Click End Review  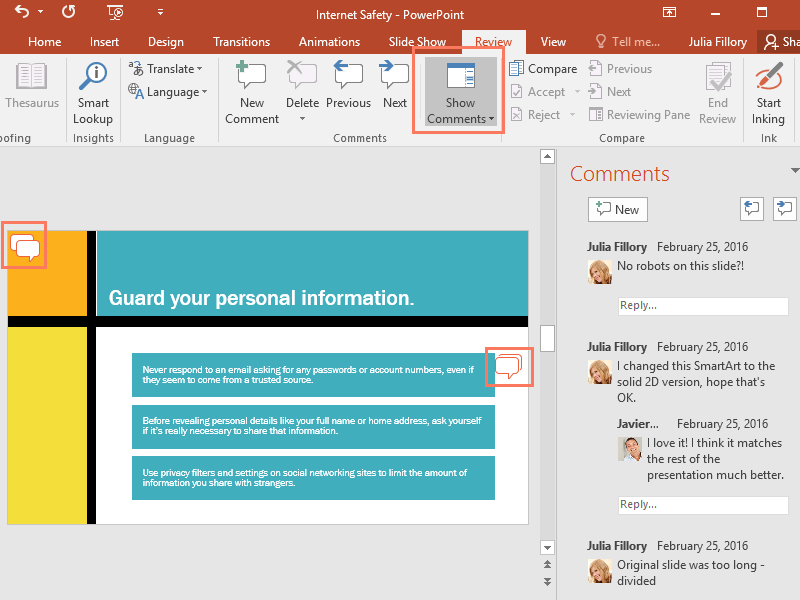point(717,92)
